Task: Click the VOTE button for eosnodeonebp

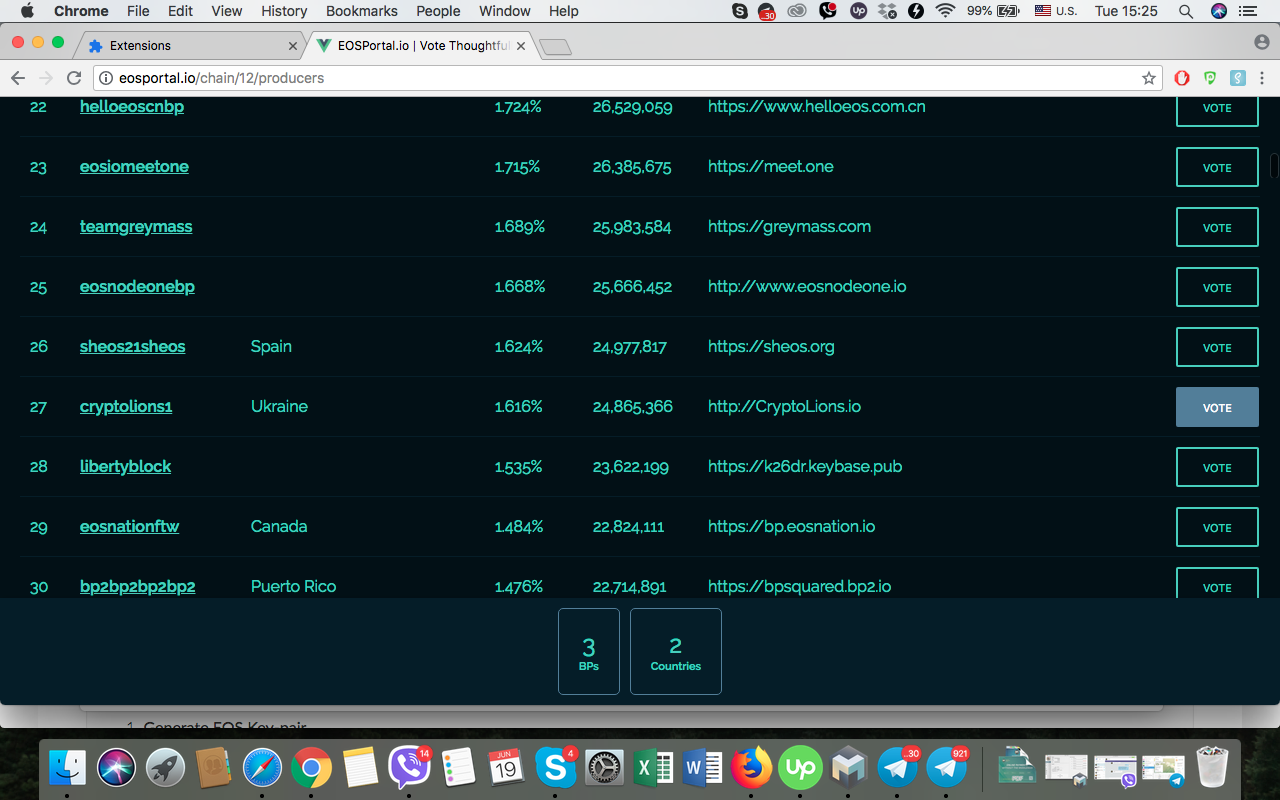Action: [1217, 288]
